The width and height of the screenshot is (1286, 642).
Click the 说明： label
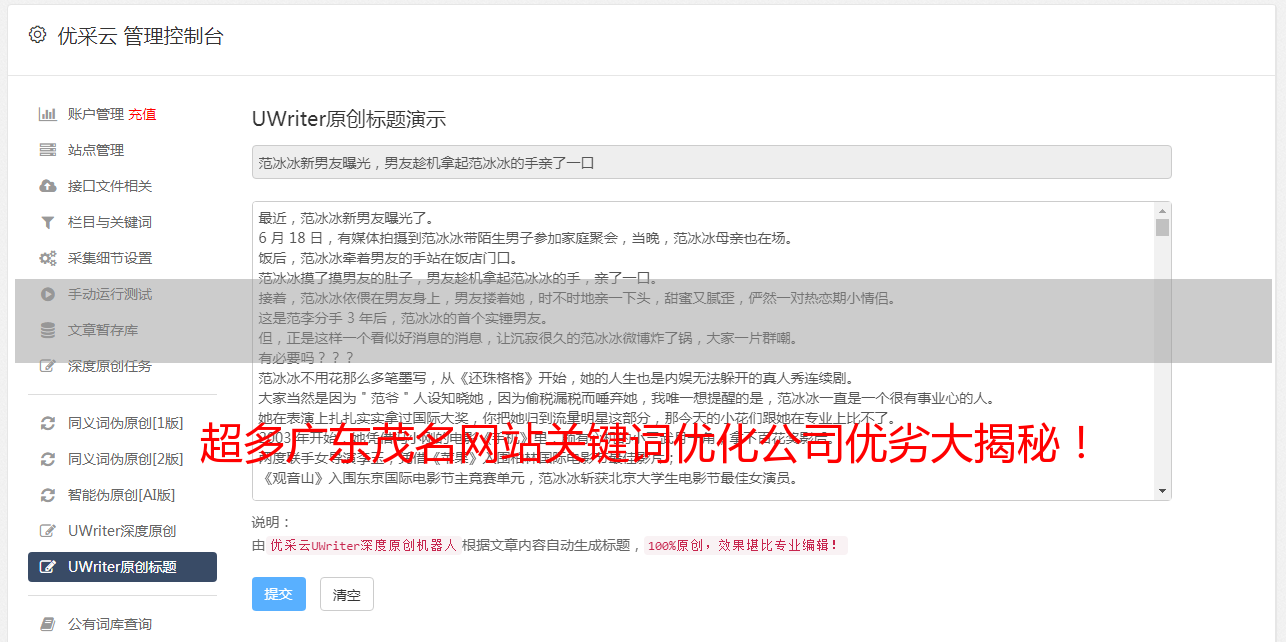272,522
